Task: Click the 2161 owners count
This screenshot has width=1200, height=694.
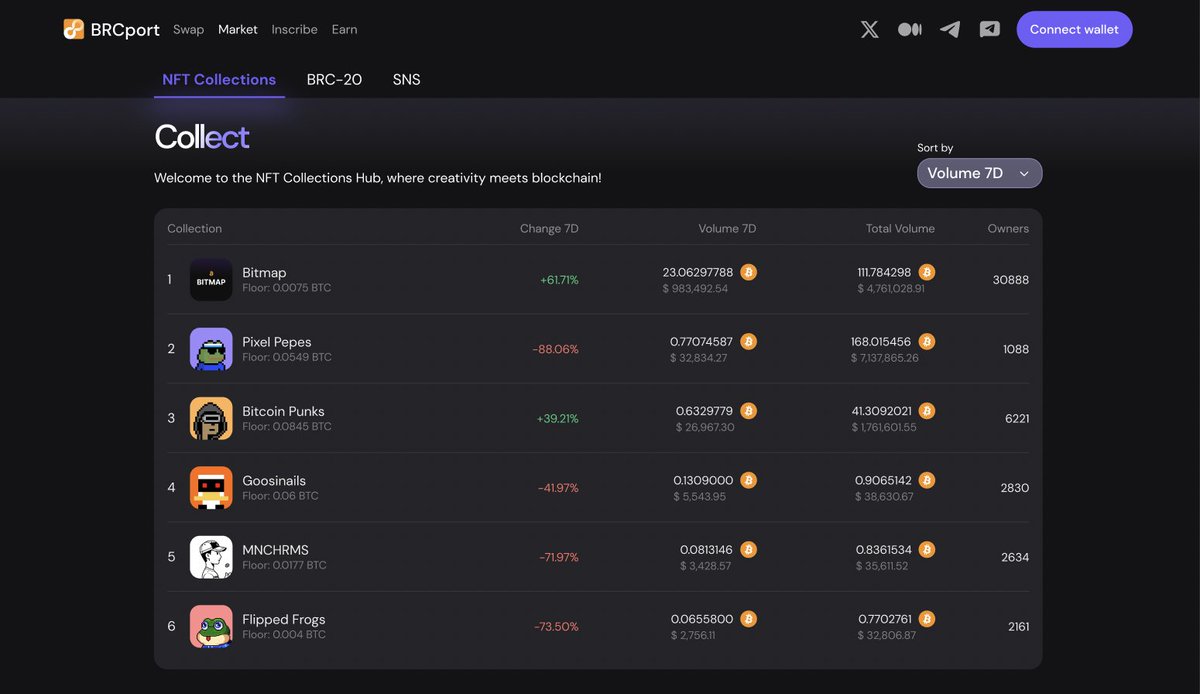Action: click(1018, 626)
